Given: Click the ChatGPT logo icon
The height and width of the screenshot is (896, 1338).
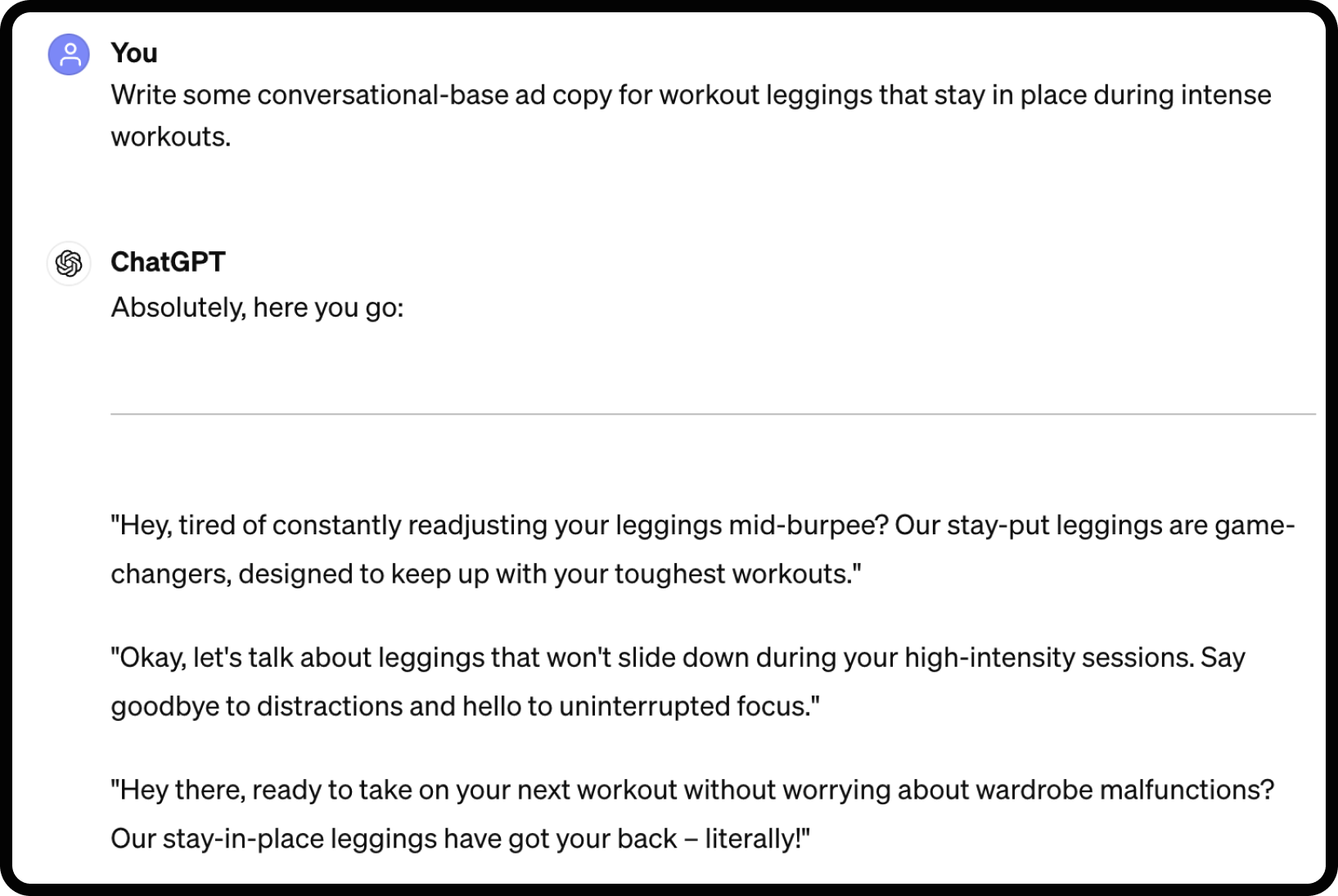Looking at the screenshot, I should tap(69, 263).
